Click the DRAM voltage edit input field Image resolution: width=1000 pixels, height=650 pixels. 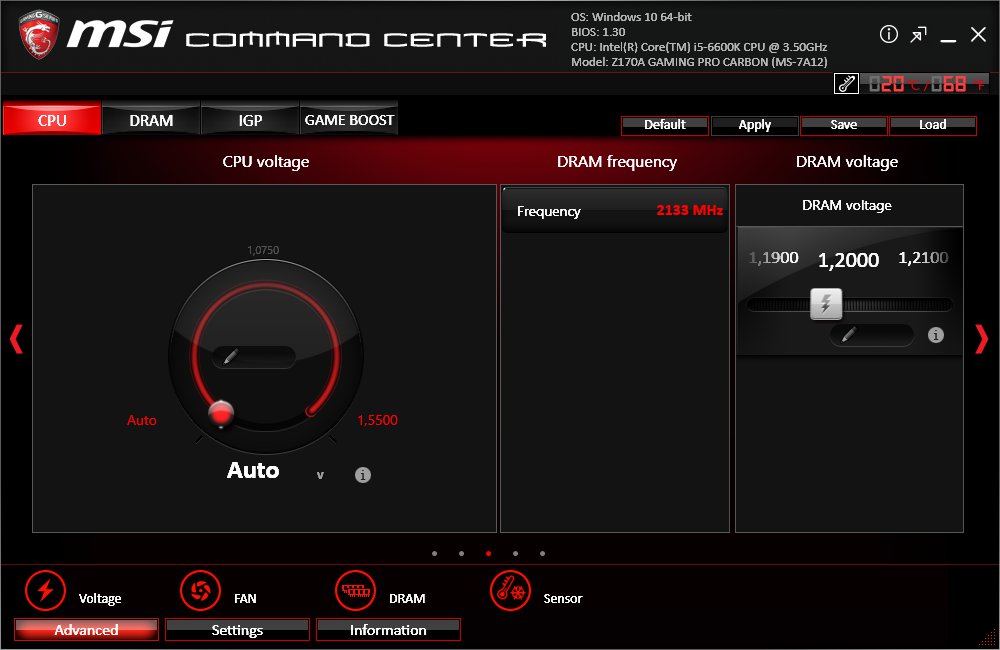coord(872,335)
